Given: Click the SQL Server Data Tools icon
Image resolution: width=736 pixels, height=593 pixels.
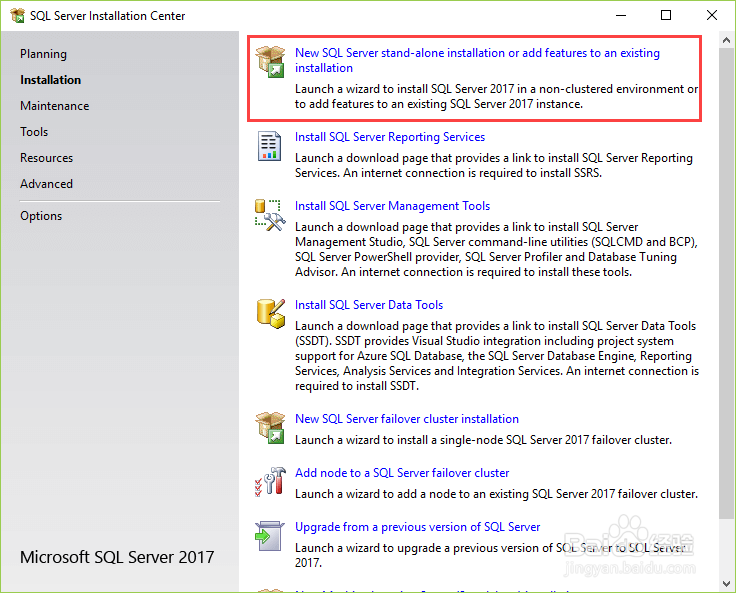Looking at the screenshot, I should (271, 314).
